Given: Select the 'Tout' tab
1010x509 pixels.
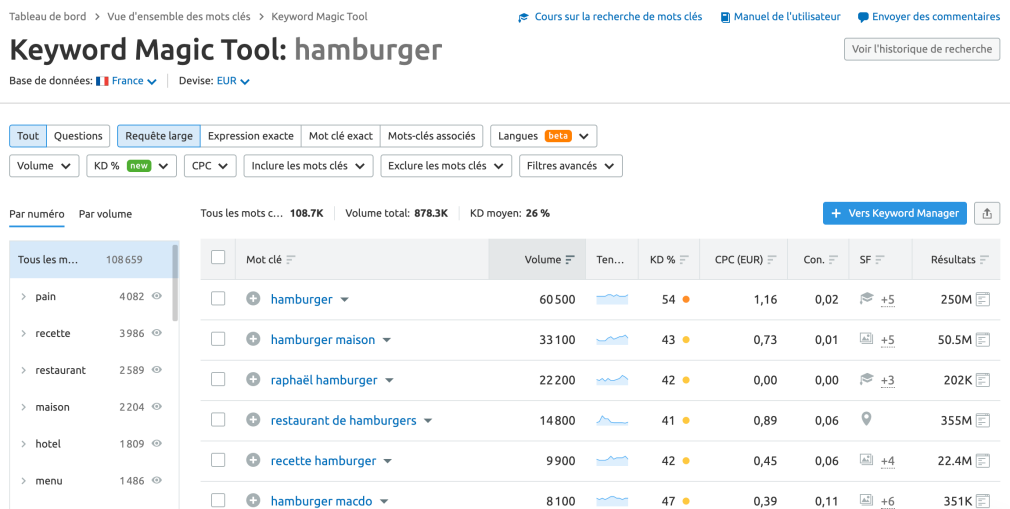Looking at the screenshot, I should [x=28, y=136].
